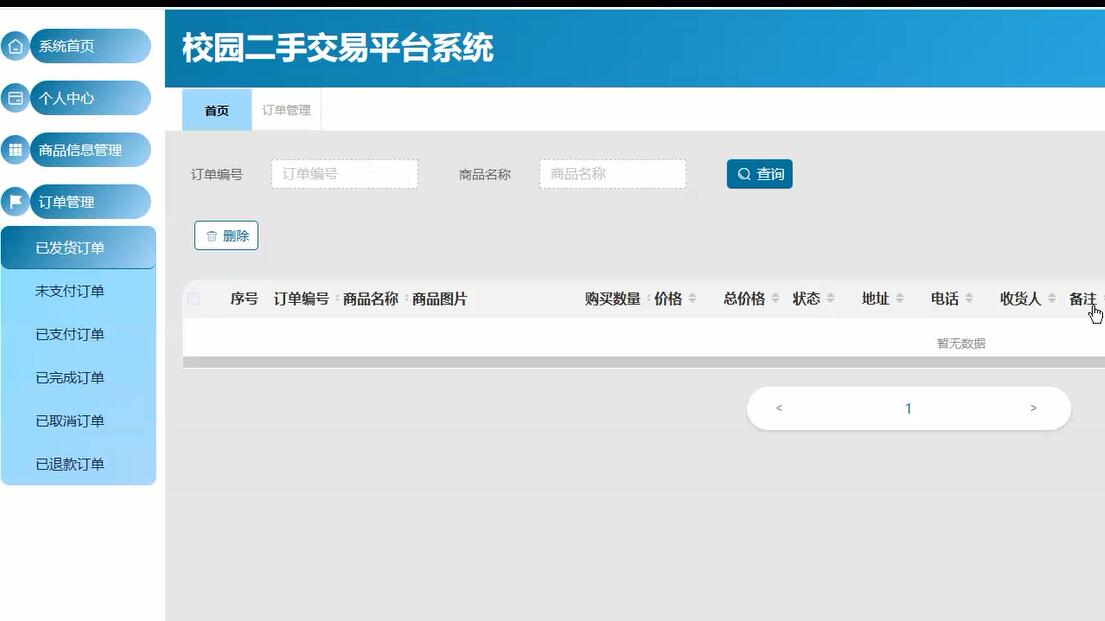The width and height of the screenshot is (1105, 621).
Task: Open the 订单管理 tab
Action: (286, 110)
